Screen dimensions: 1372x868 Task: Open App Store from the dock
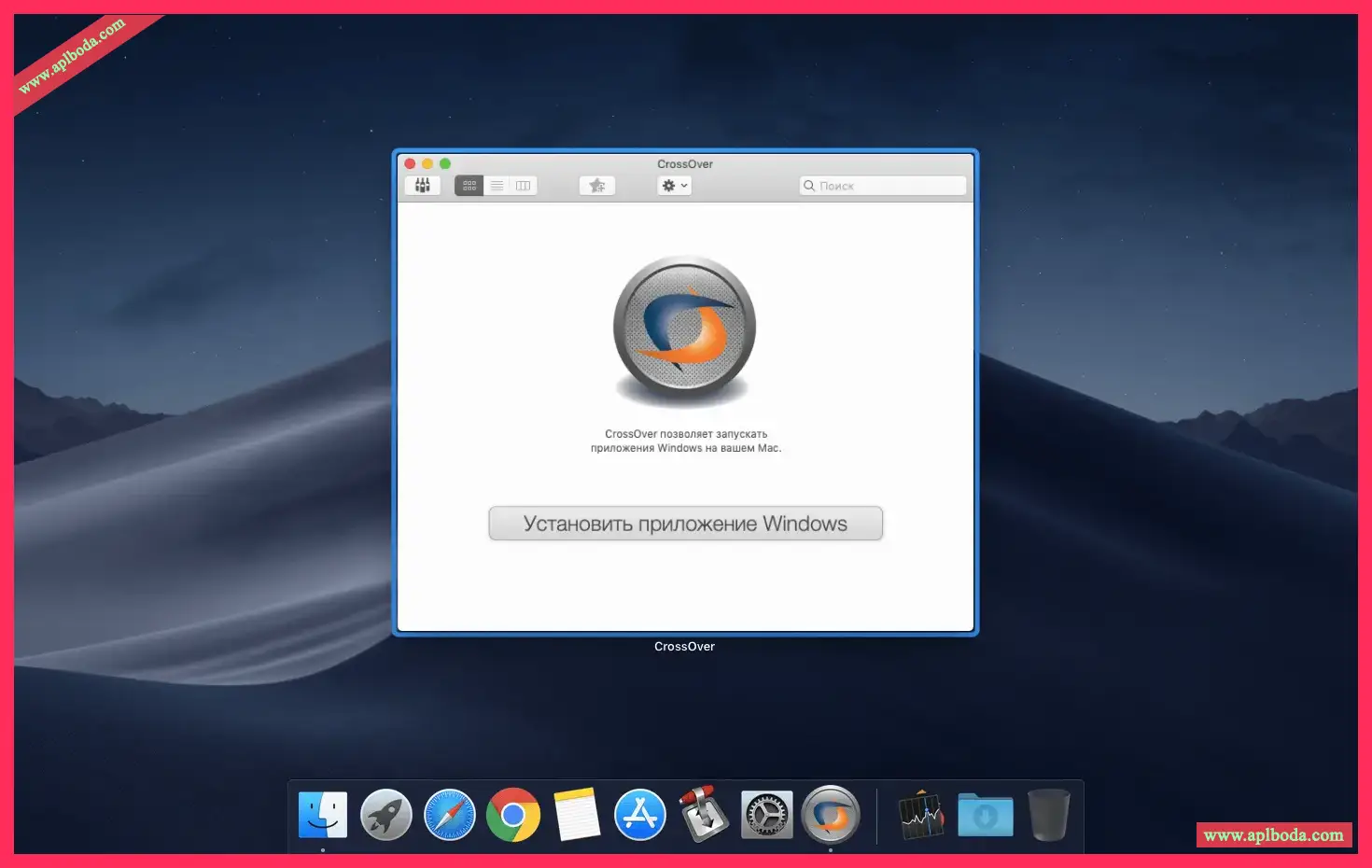[x=640, y=815]
